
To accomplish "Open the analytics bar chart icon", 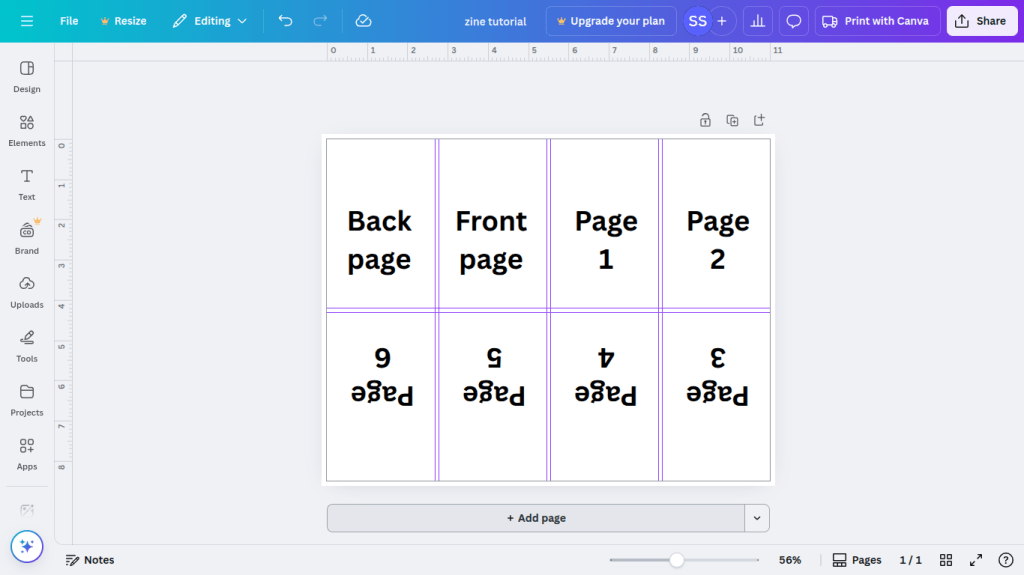I will 758,21.
